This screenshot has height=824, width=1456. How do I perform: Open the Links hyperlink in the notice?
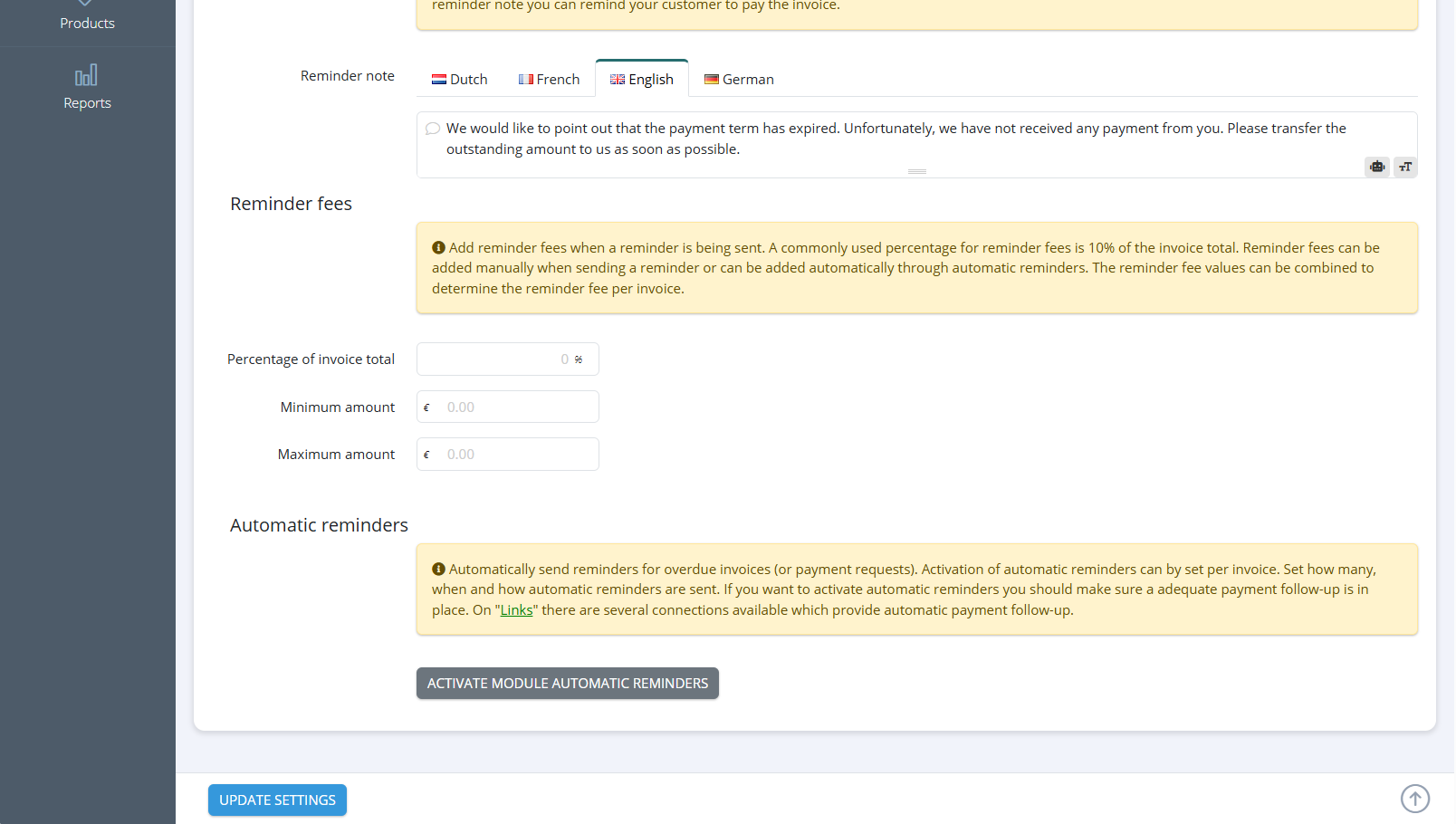[516, 610]
